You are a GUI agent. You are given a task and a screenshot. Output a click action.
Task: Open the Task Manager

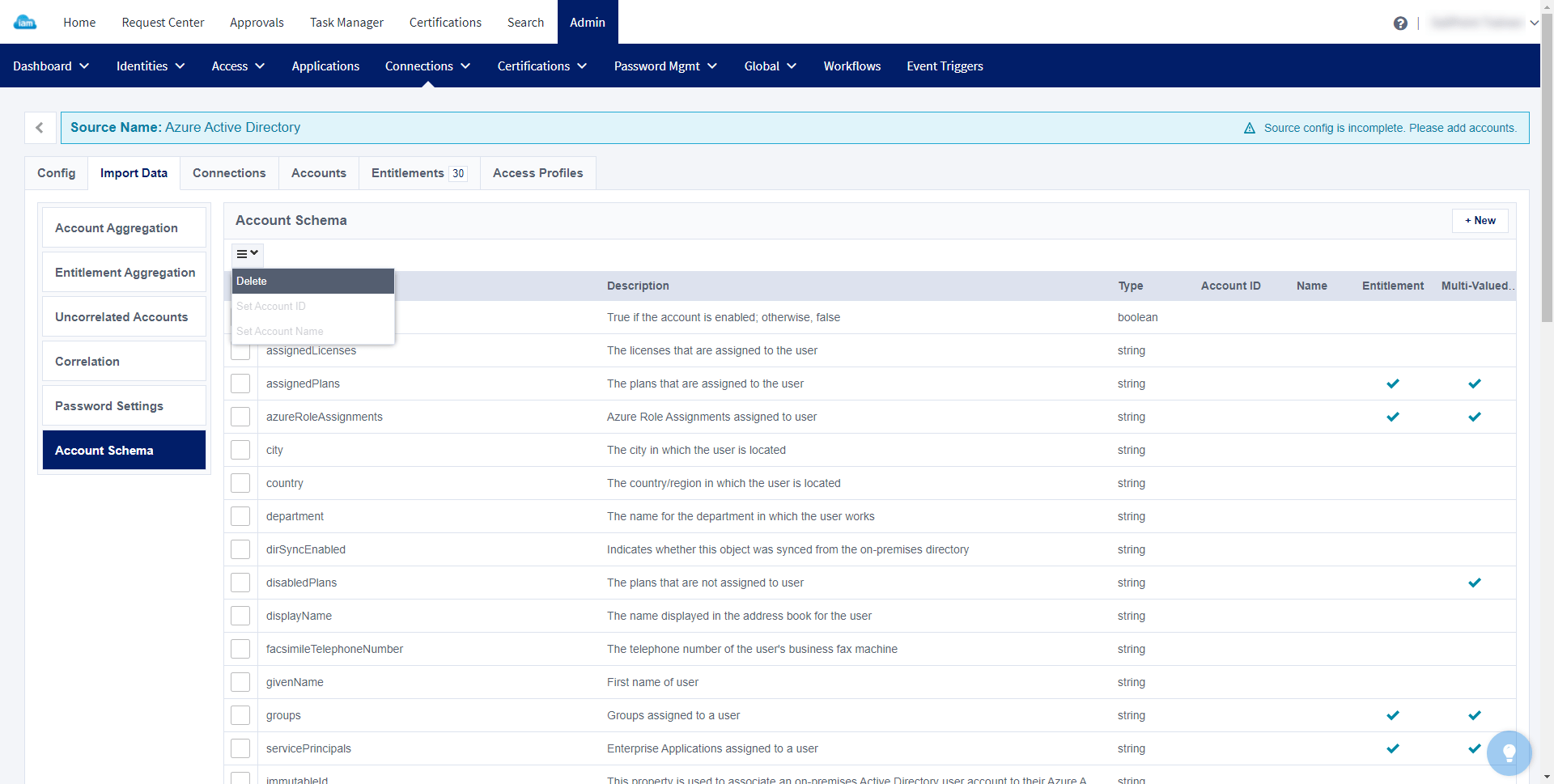click(346, 23)
